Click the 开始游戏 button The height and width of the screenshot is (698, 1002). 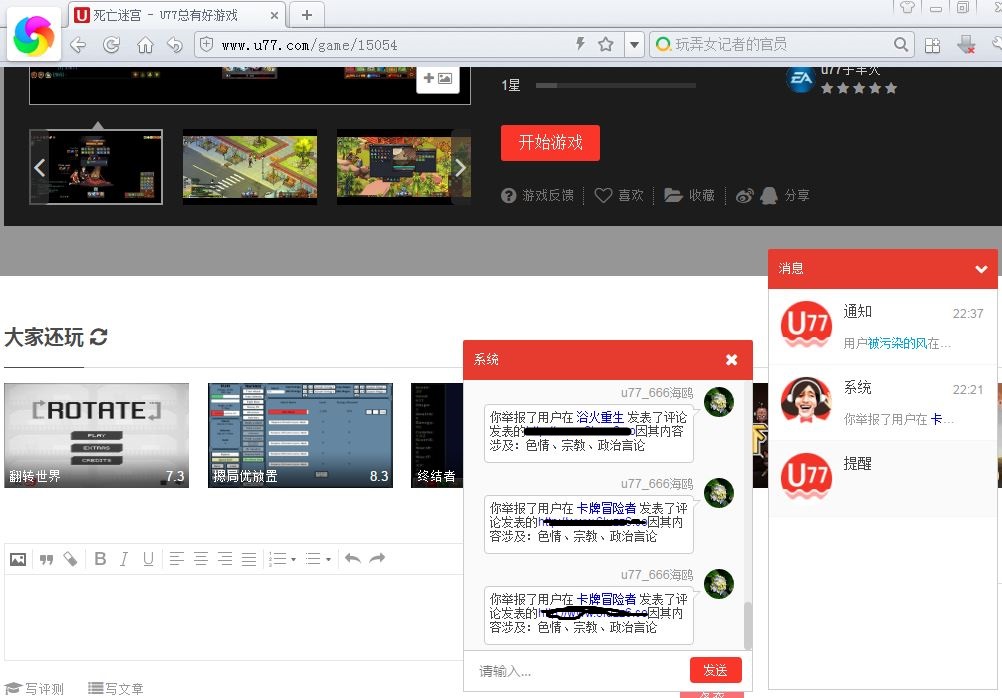click(x=550, y=143)
